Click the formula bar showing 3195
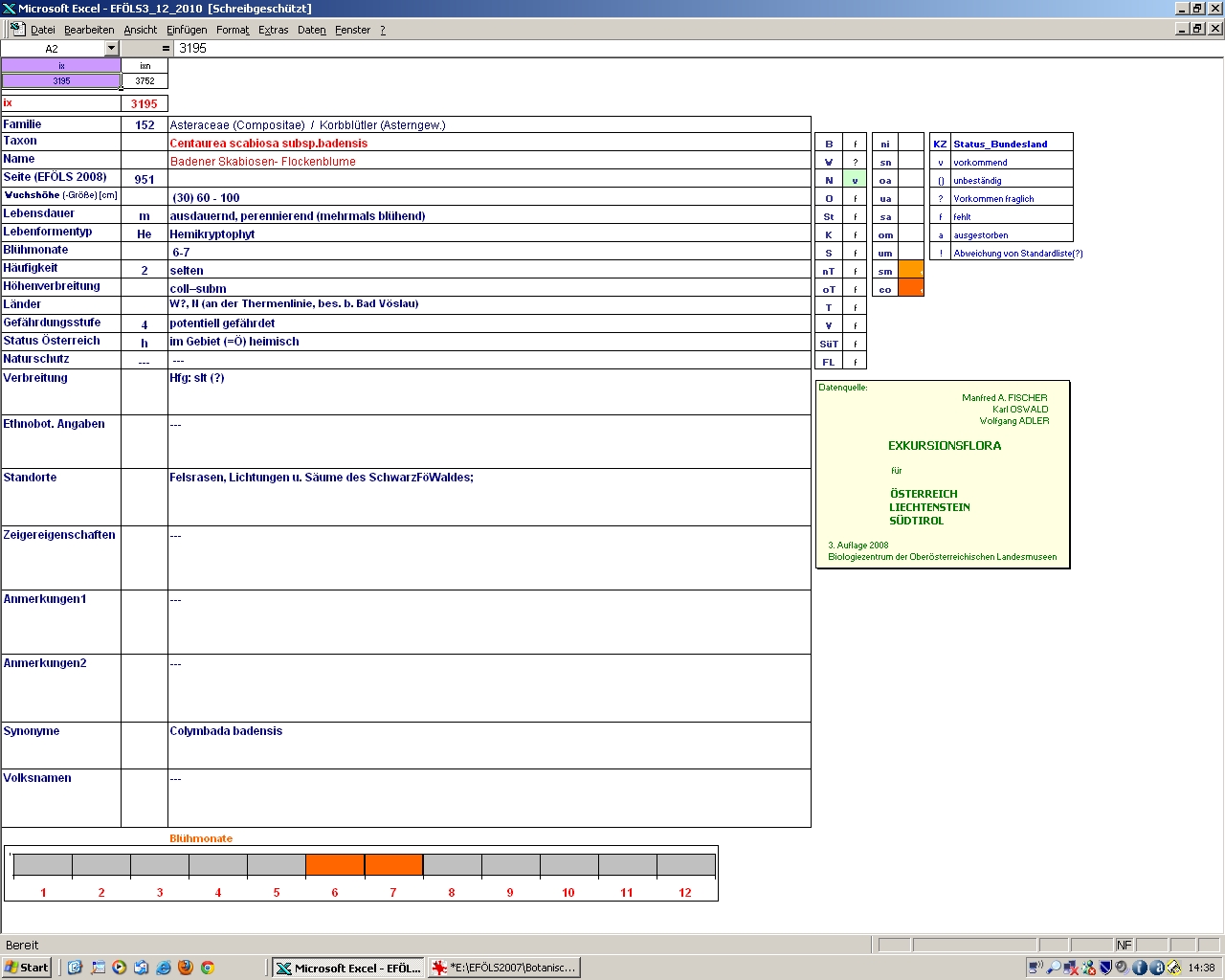 tap(699, 48)
